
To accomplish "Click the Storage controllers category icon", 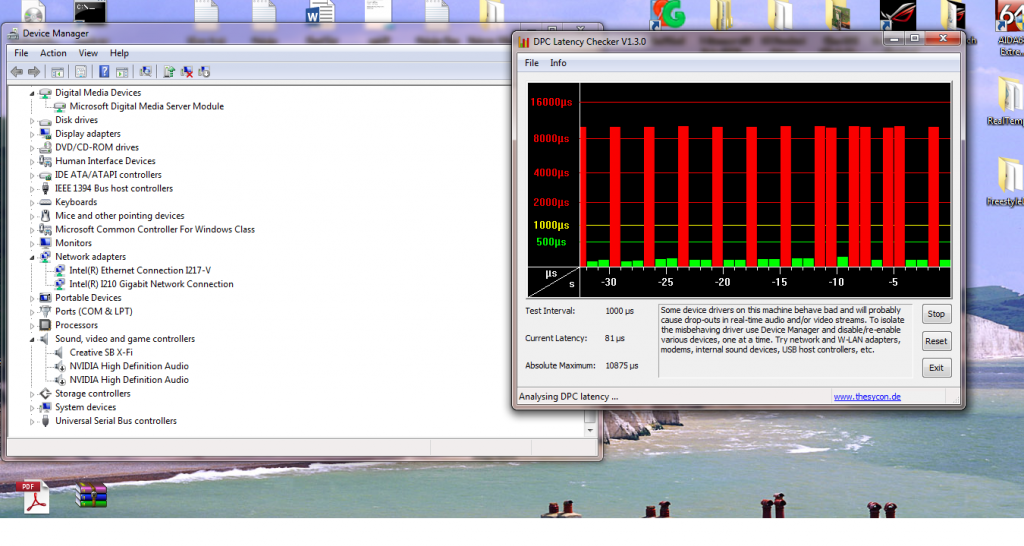I will tap(45, 394).
